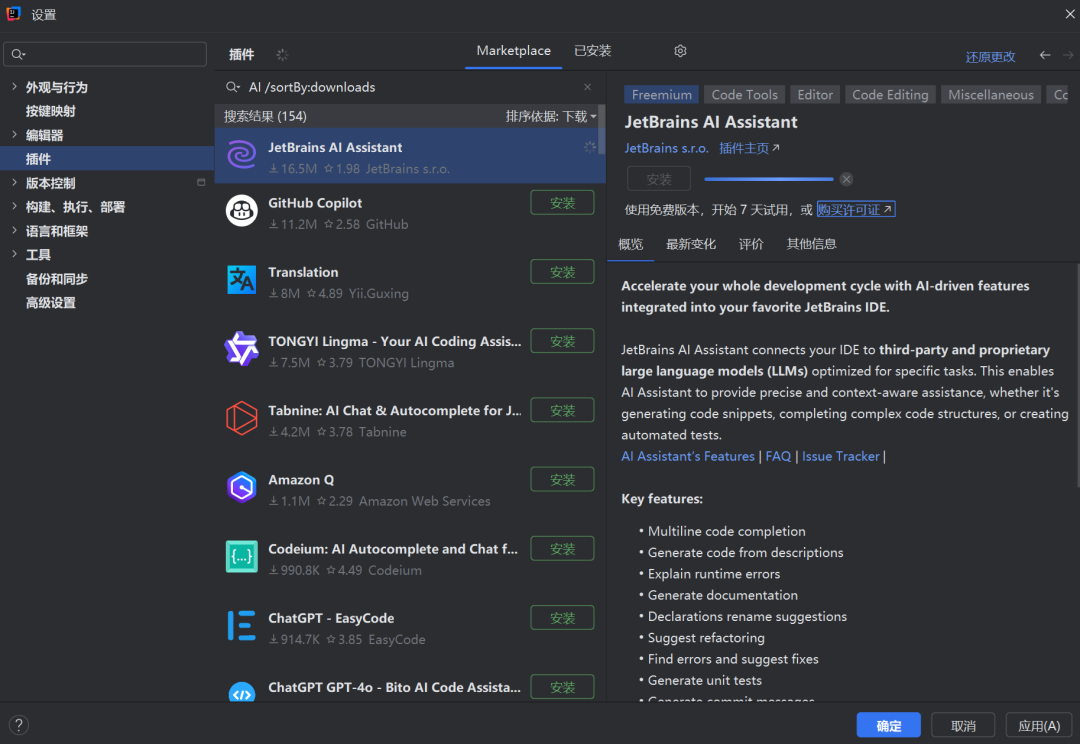Click the JetBrains AI Assistant plugin icon

coord(242,155)
